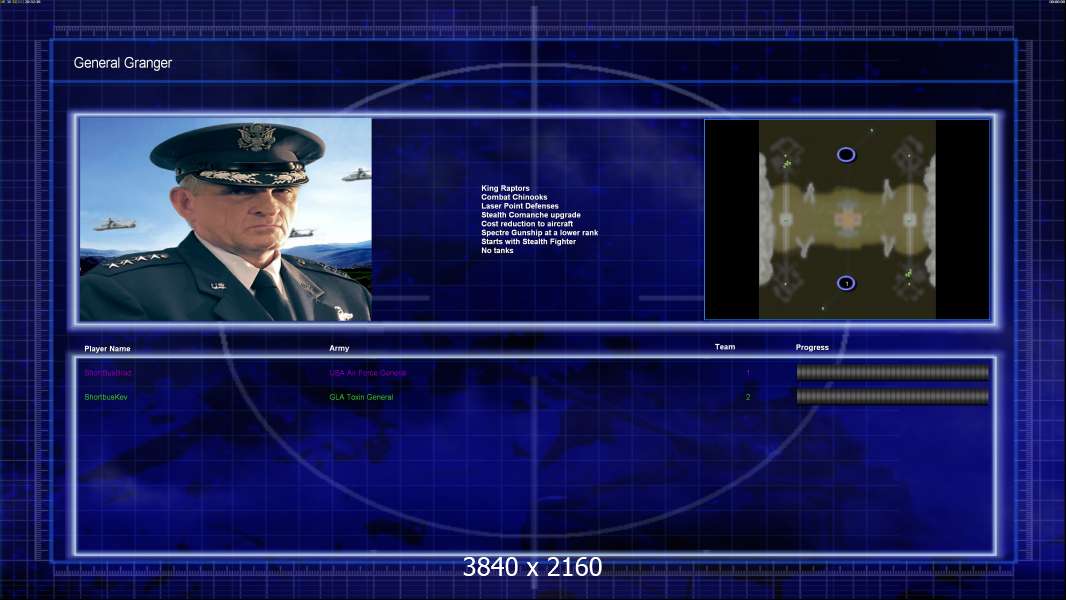This screenshot has height=600, width=1066.
Task: Select the upper start position circle on map
Action: 846,155
